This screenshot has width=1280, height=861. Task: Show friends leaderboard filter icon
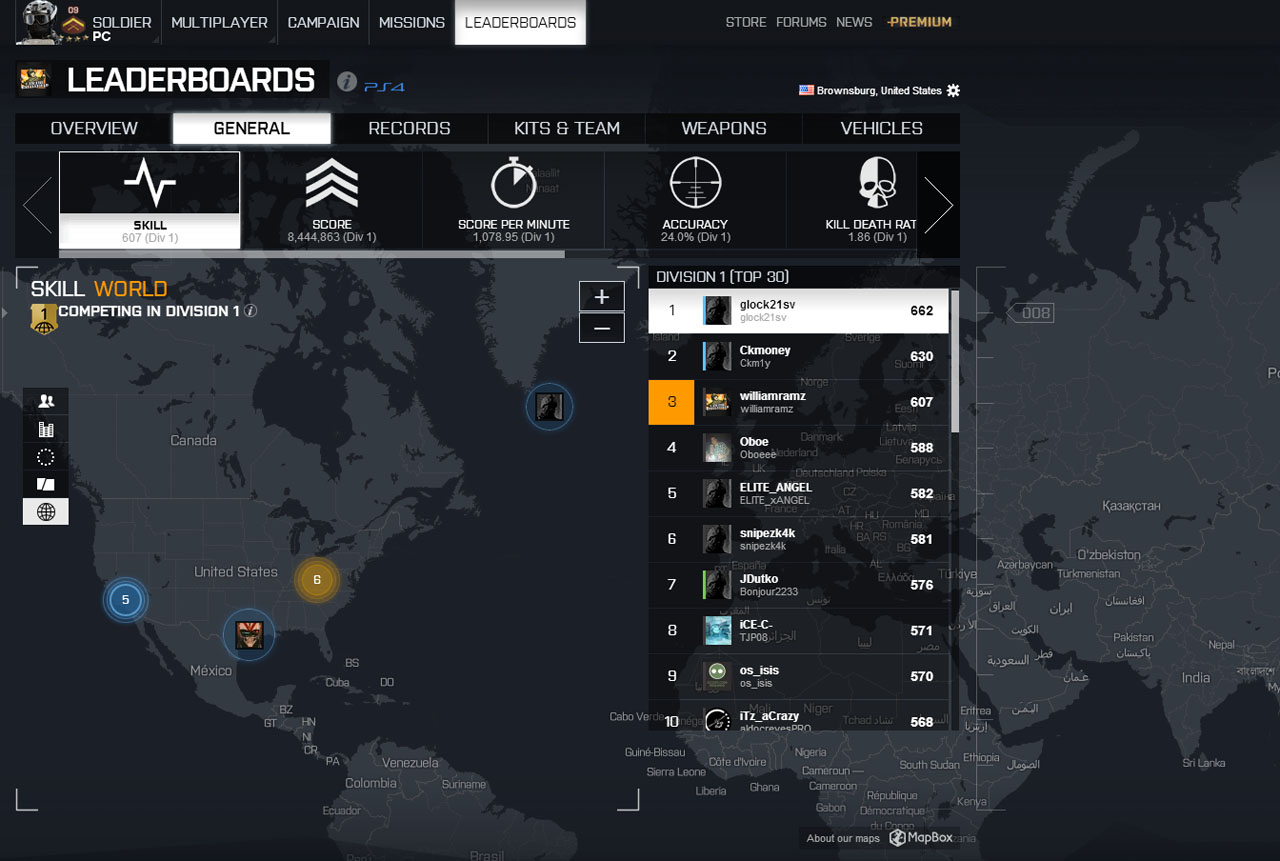tap(46, 401)
